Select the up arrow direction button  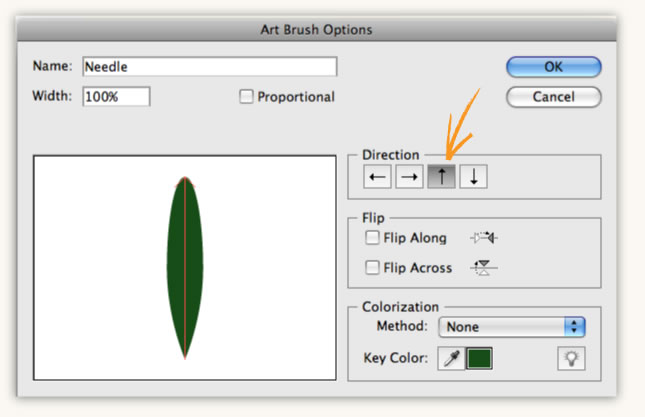[x=441, y=177]
